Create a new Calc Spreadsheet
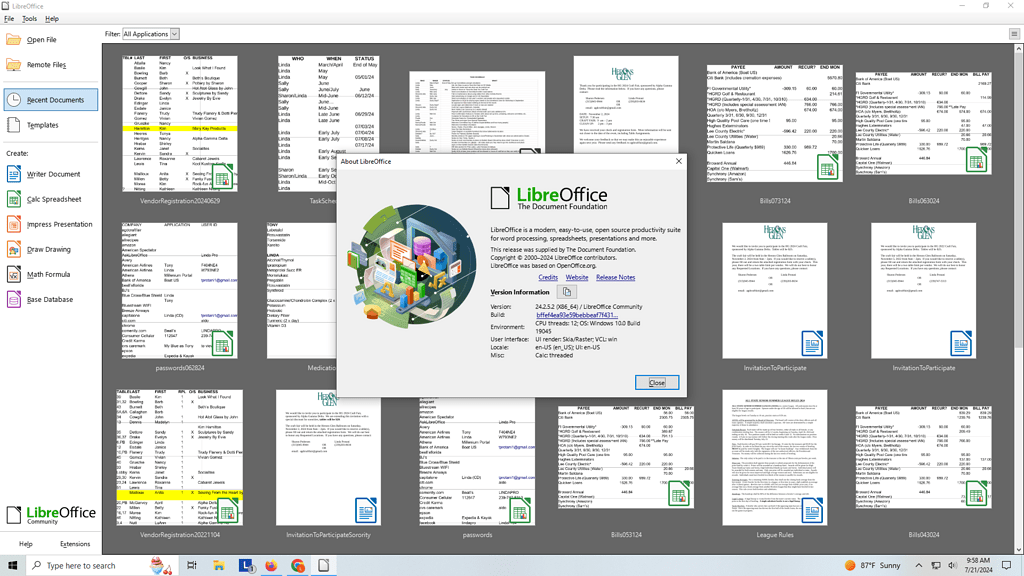This screenshot has height=576, width=1024. [x=54, y=199]
